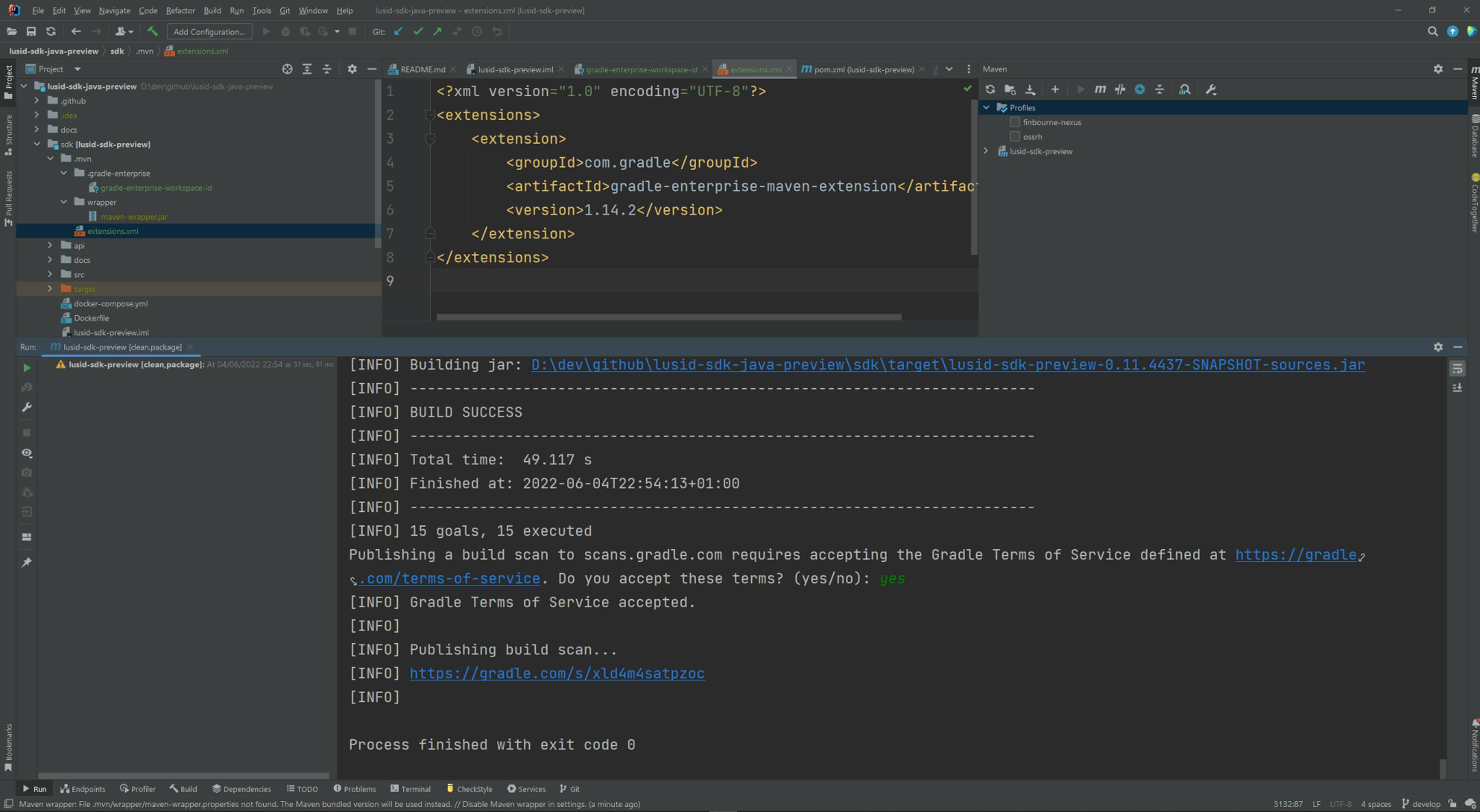Select maven-wrapper.jar in project tree

pyautogui.click(x=134, y=216)
